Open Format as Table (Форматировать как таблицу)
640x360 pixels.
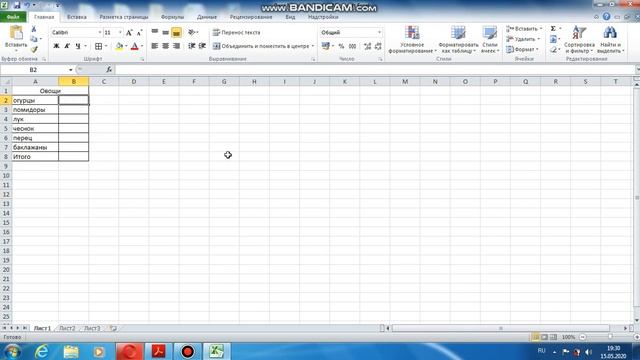[x=458, y=39]
